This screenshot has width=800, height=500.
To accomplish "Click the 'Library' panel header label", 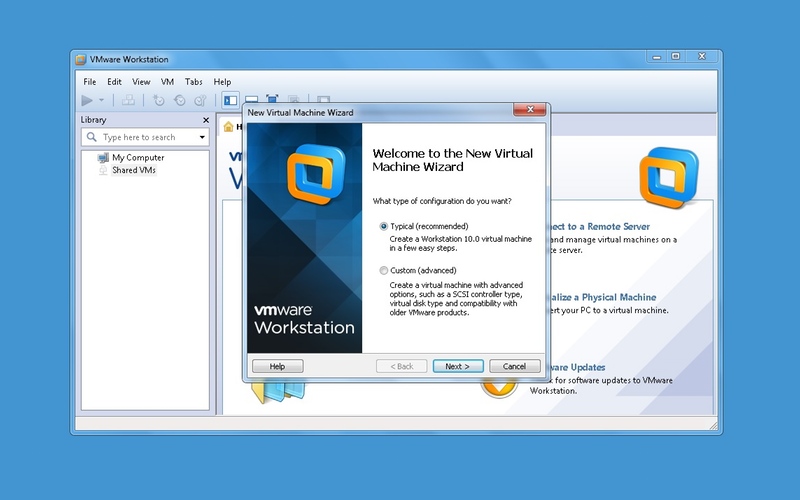I will point(93,120).
